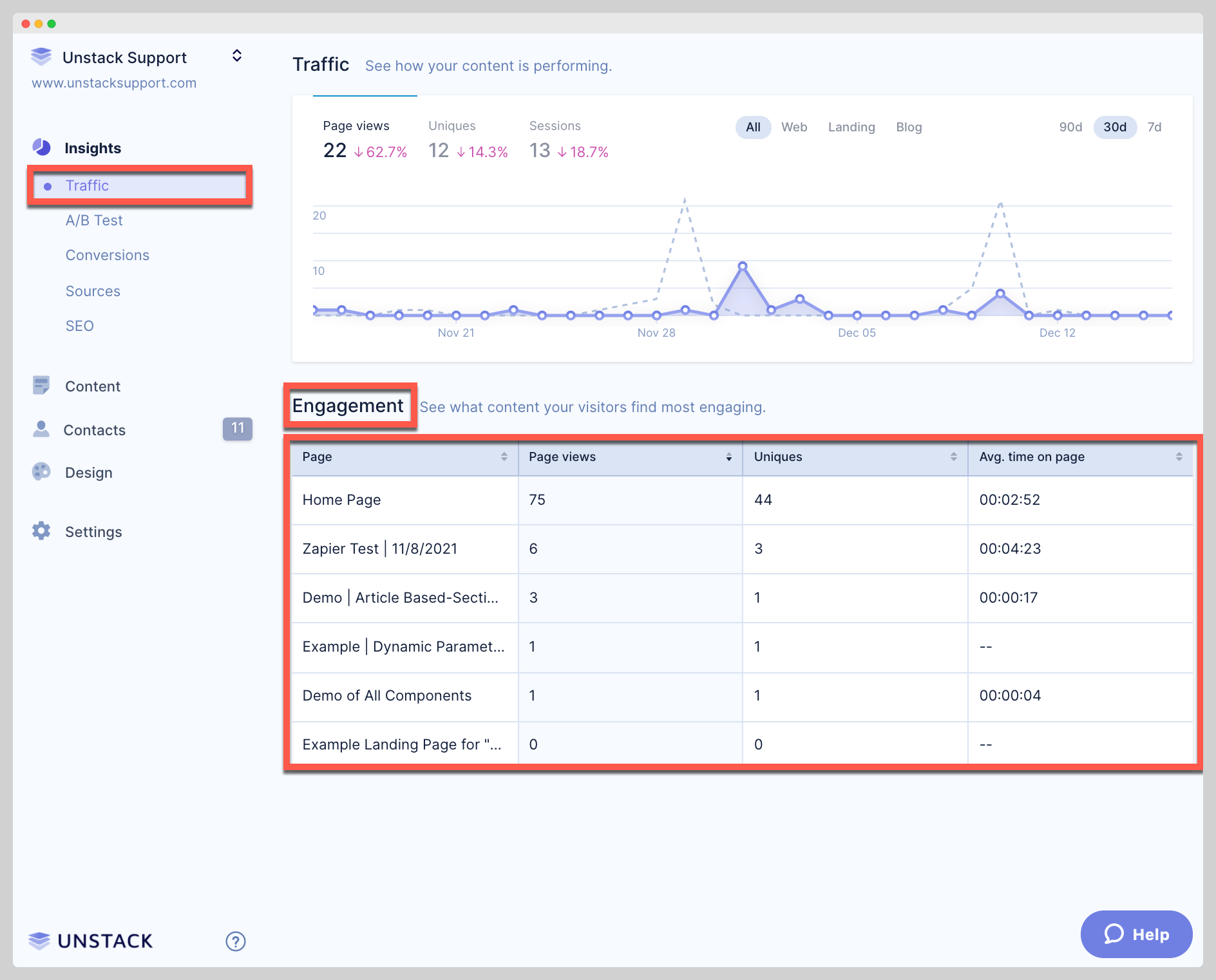The width and height of the screenshot is (1216, 980).
Task: Click the Dec 12 peak data point
Action: pyautogui.click(x=1000, y=294)
